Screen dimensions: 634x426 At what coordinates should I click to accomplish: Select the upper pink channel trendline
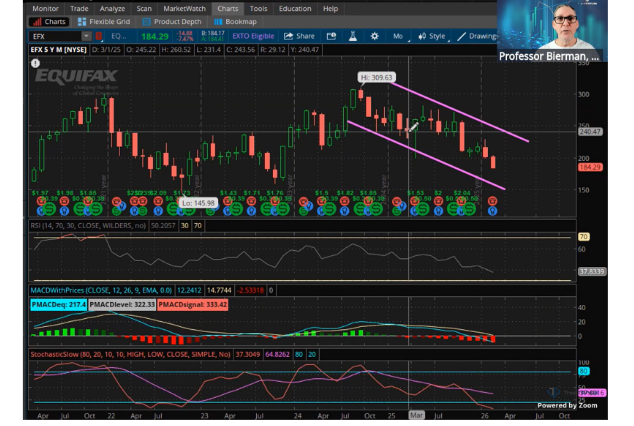(459, 112)
